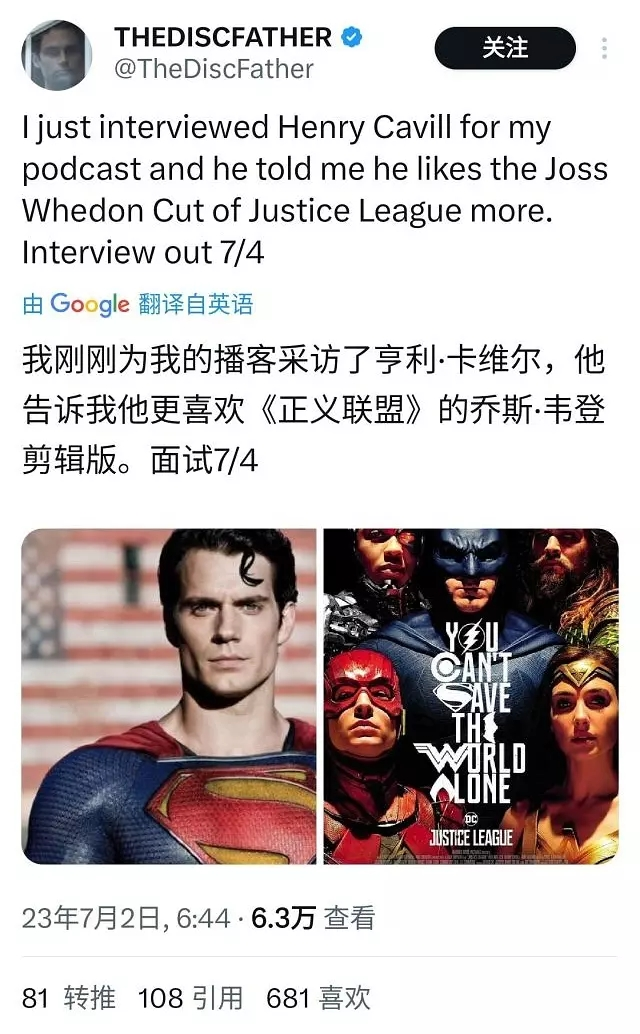Image resolution: width=640 pixels, height=1034 pixels.
Task: Click the Google logo in translation line
Action: 90,304
